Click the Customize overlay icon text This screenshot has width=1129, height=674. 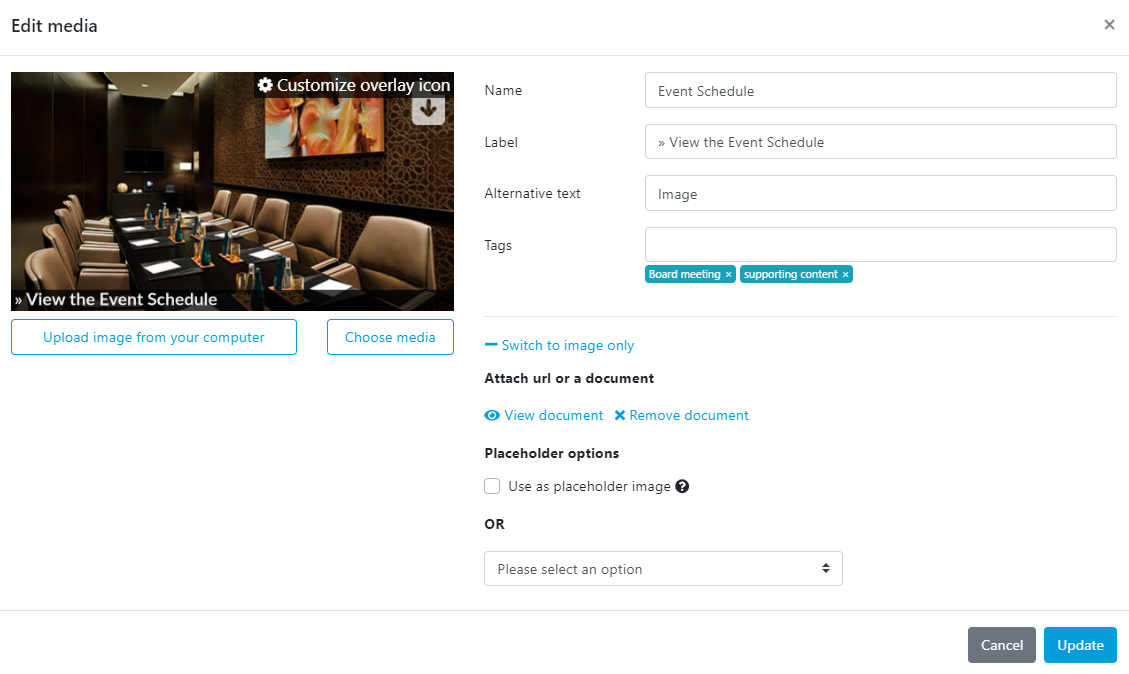pyautogui.click(x=364, y=85)
